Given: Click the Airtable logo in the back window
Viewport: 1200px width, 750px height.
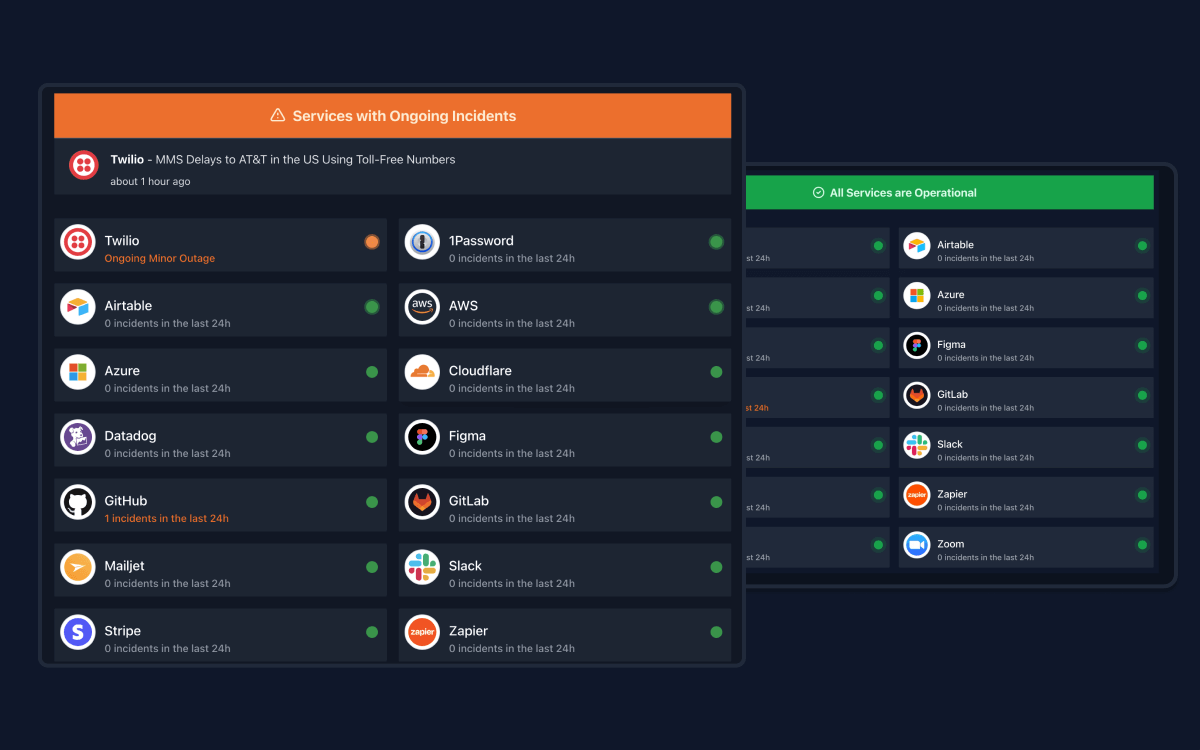Looking at the screenshot, I should click(917, 246).
